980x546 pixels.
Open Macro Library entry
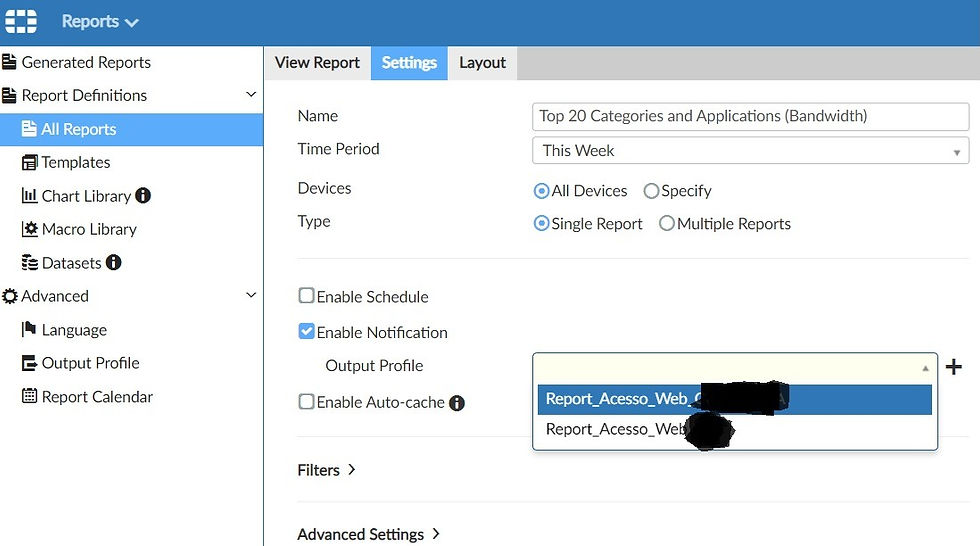[89, 229]
